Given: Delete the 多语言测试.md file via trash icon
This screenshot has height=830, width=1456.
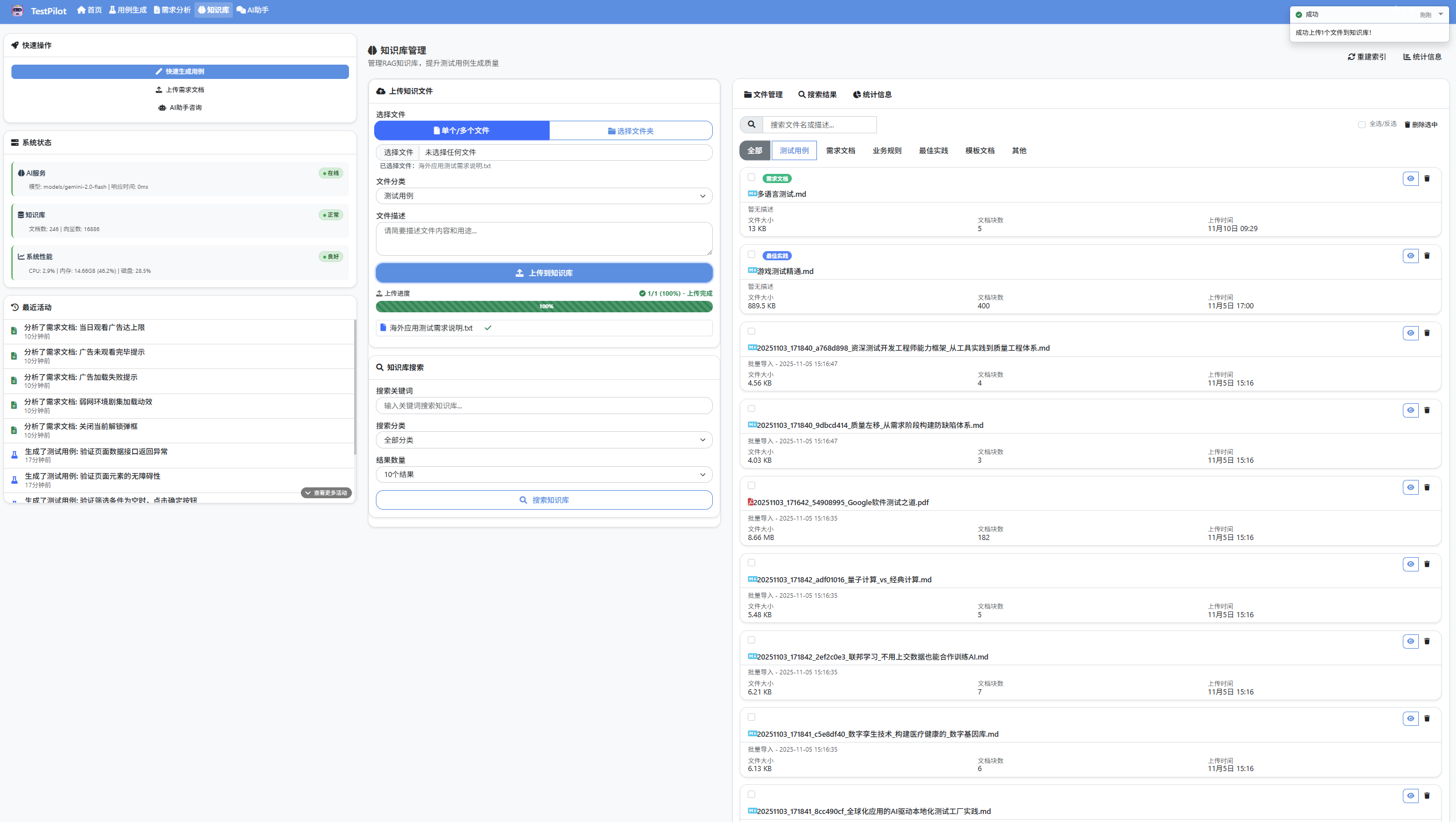Looking at the screenshot, I should pyautogui.click(x=1426, y=178).
